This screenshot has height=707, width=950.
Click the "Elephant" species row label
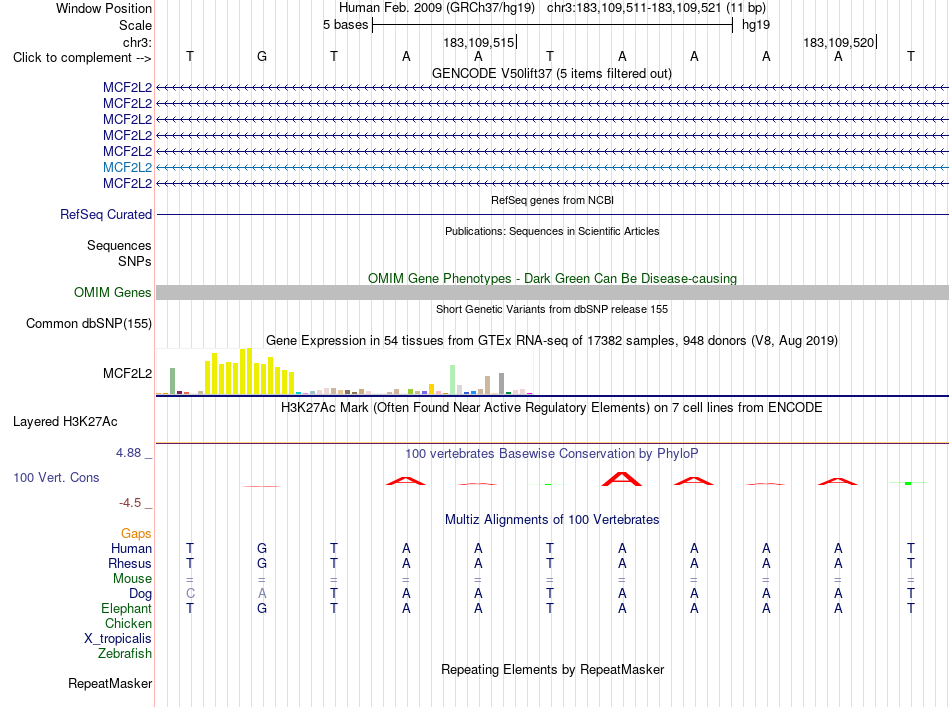(126, 608)
